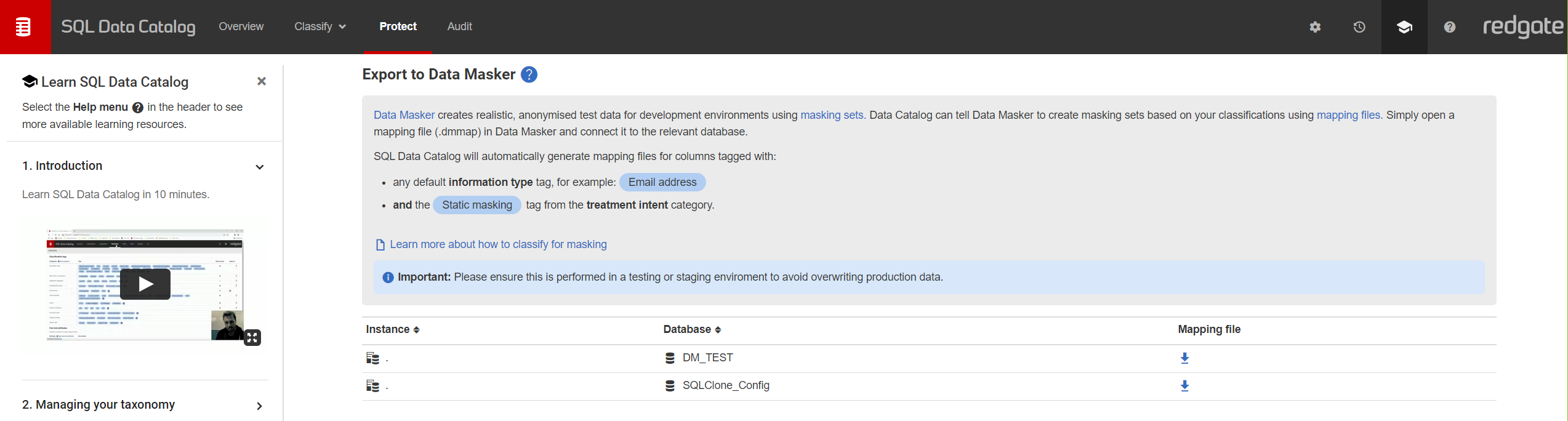Open Learn more about how to classify for masking
The width and height of the screenshot is (1568, 421).
tap(497, 244)
